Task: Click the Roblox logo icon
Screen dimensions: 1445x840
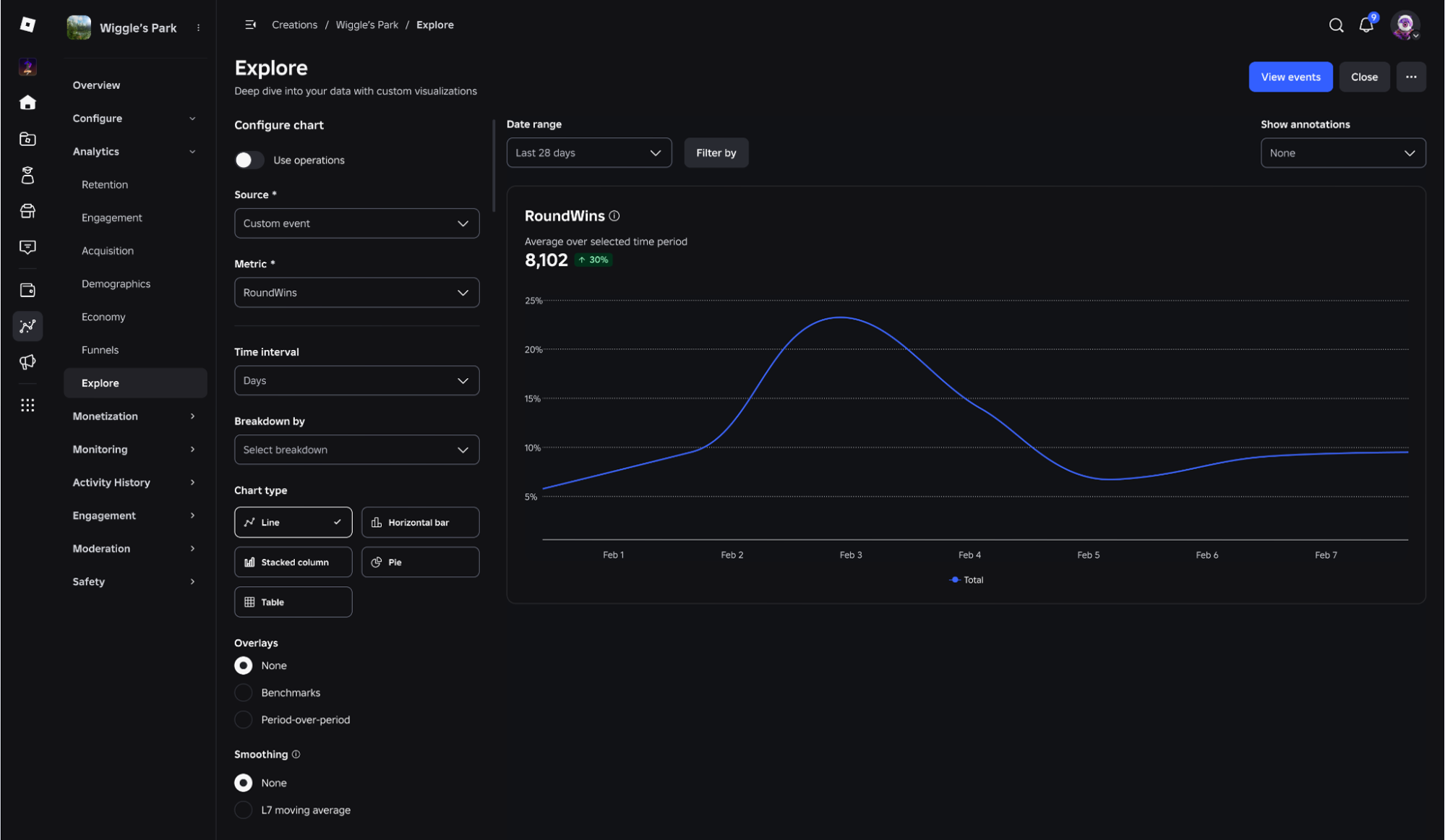Action: click(27, 25)
